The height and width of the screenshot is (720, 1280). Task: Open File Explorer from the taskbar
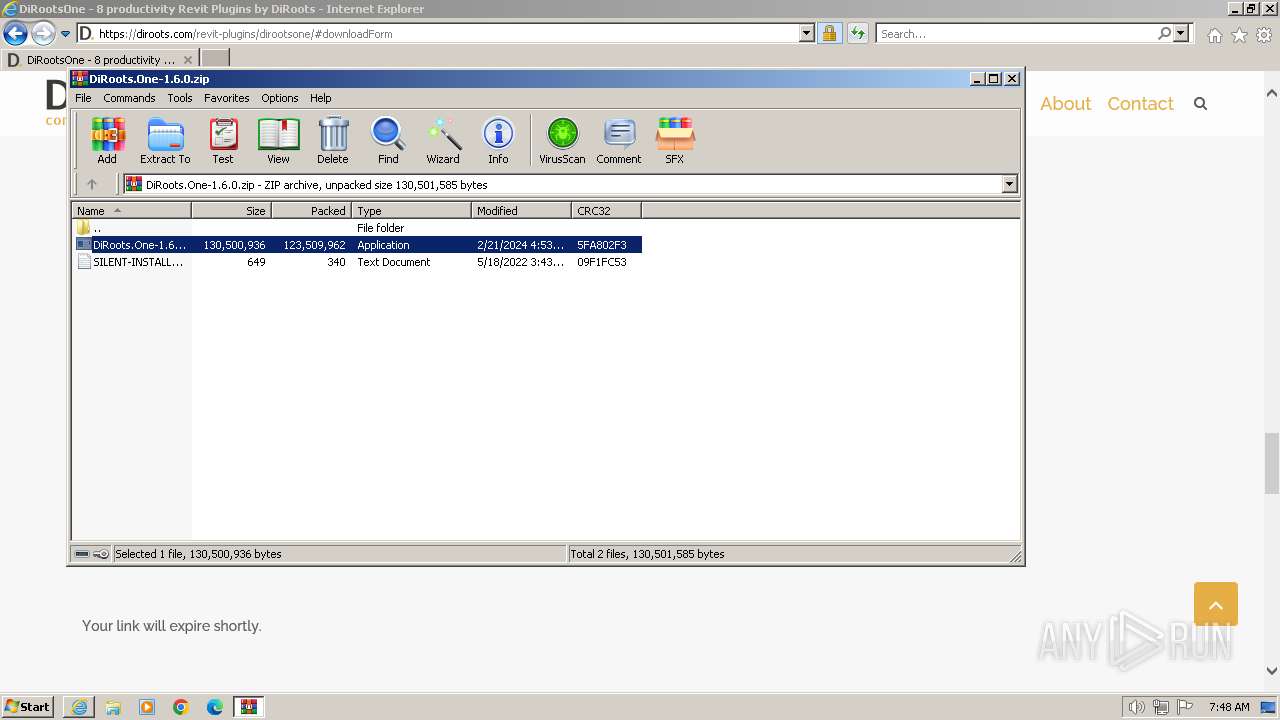(x=113, y=707)
